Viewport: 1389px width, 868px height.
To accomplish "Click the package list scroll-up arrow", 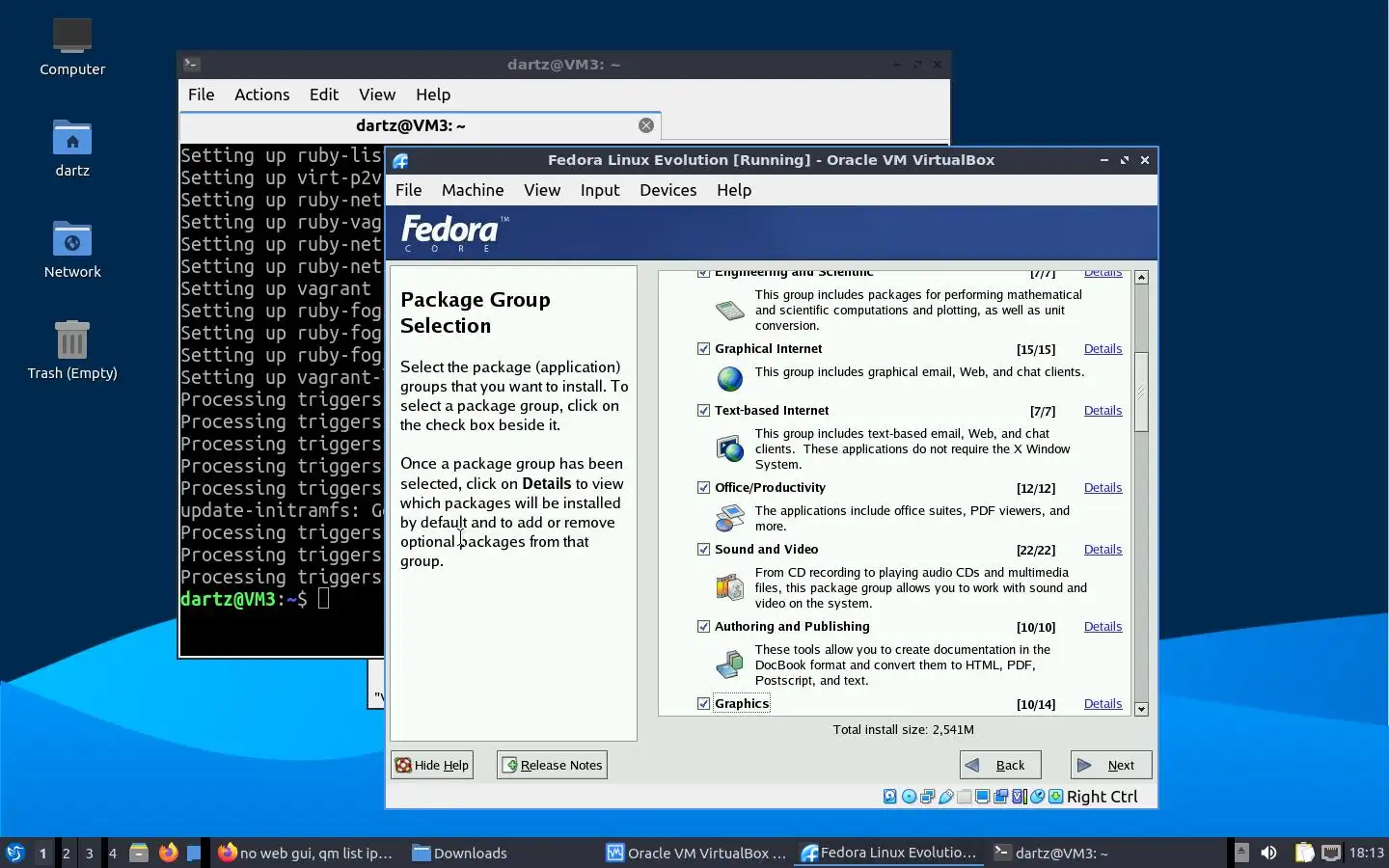I will tap(1141, 278).
